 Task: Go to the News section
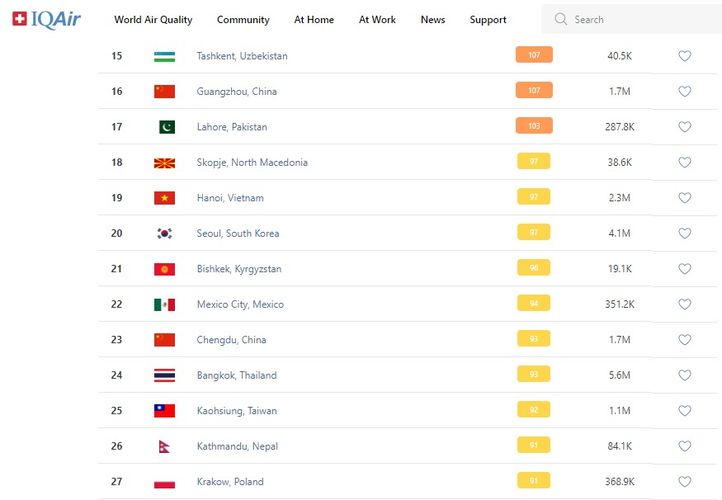click(x=433, y=19)
